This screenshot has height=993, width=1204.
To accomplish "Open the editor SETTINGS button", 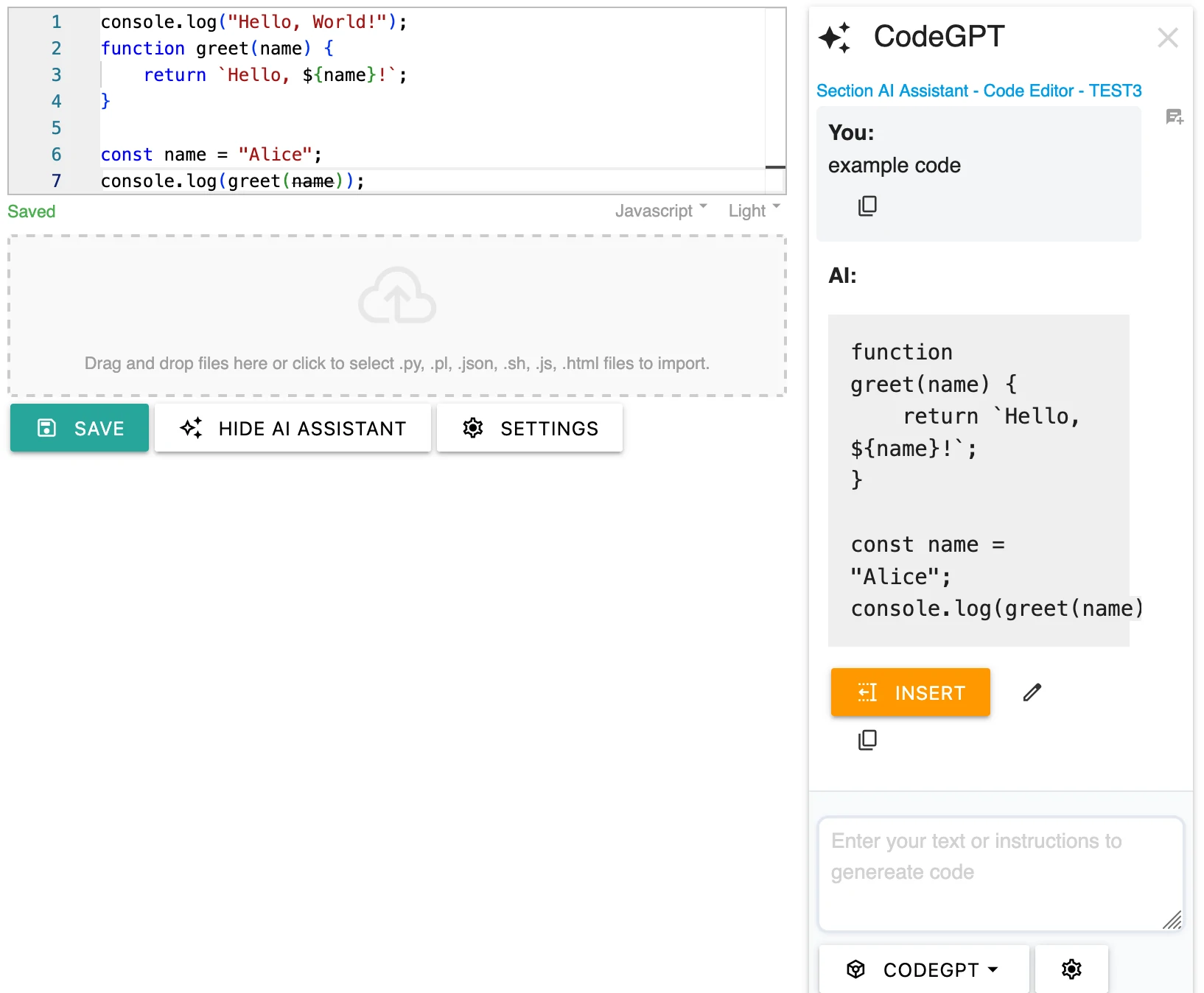I will (x=530, y=428).
